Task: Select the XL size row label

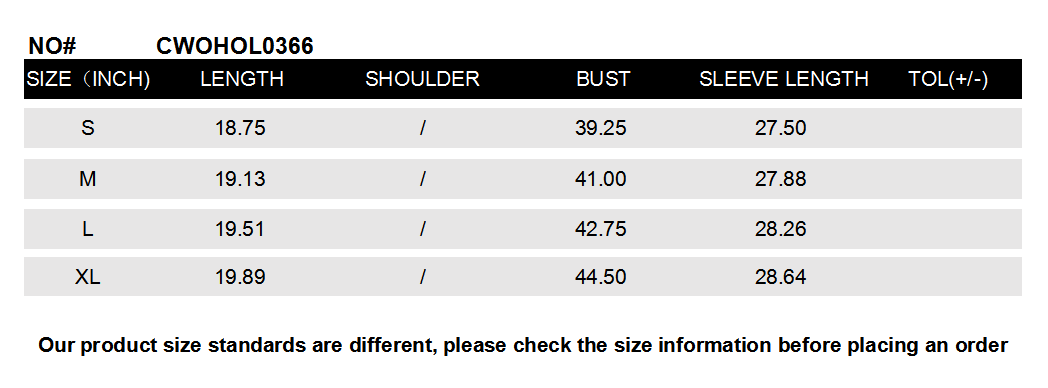Action: pos(88,276)
